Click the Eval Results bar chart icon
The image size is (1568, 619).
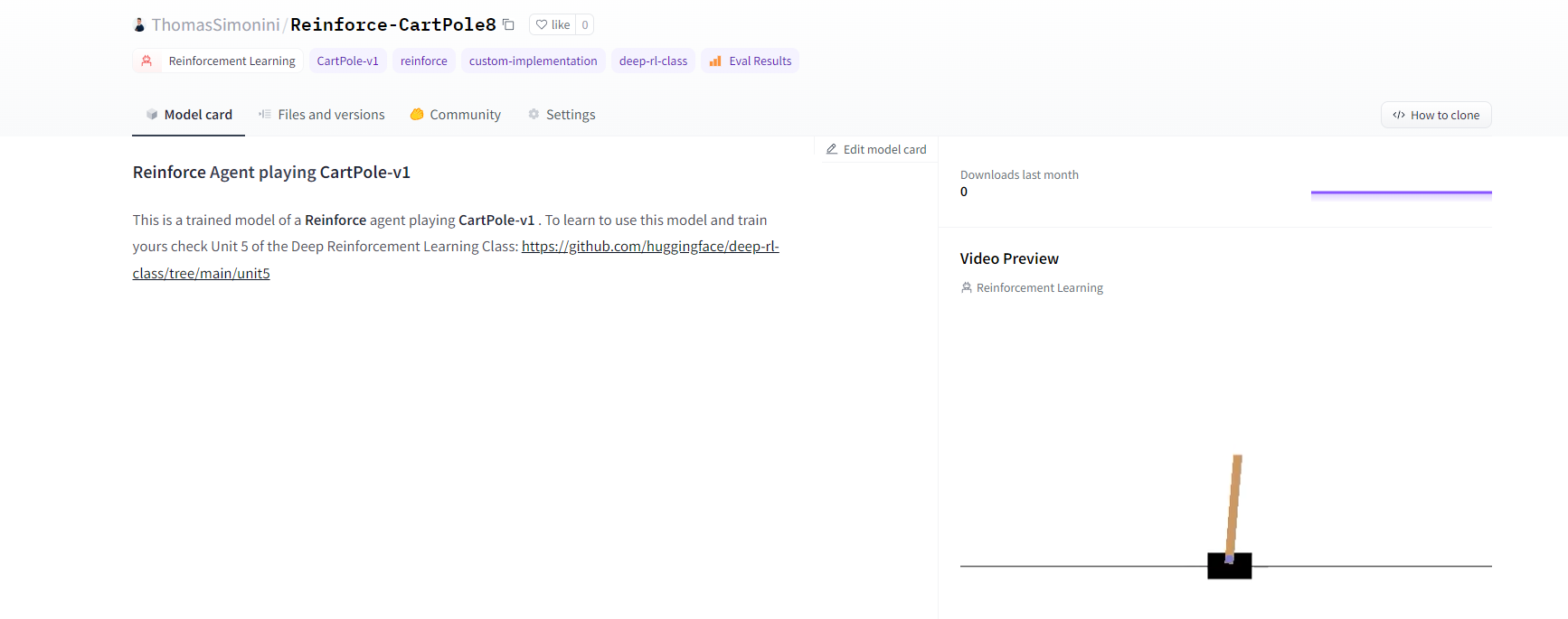click(715, 61)
